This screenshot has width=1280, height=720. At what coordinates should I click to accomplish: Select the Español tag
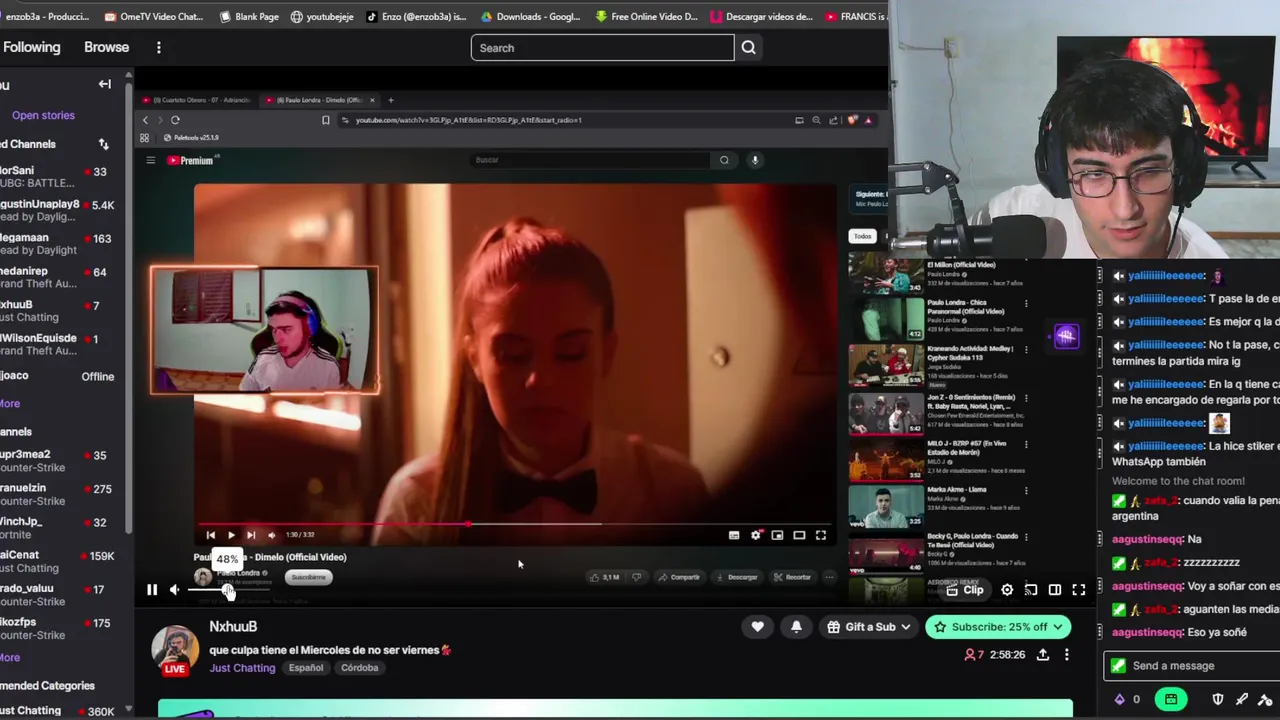(306, 667)
